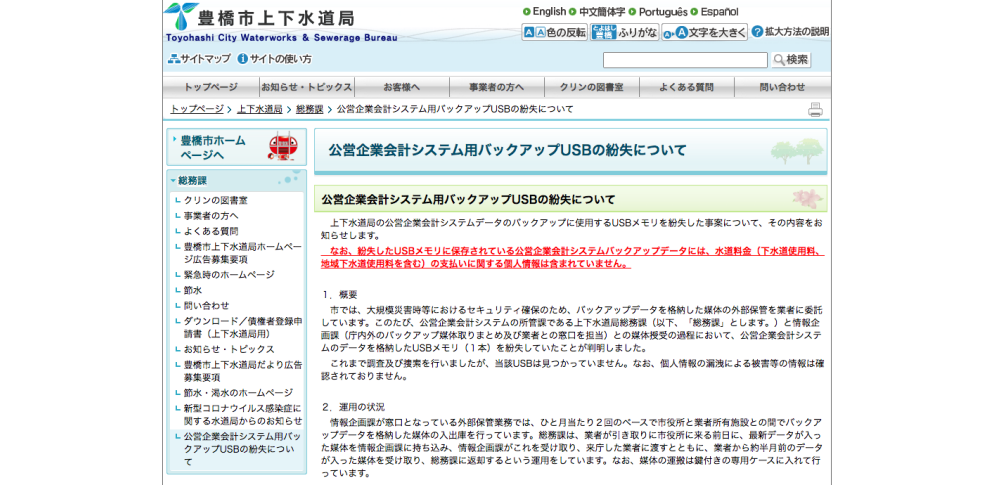Click the トップページ breadcrumb link

point(197,109)
